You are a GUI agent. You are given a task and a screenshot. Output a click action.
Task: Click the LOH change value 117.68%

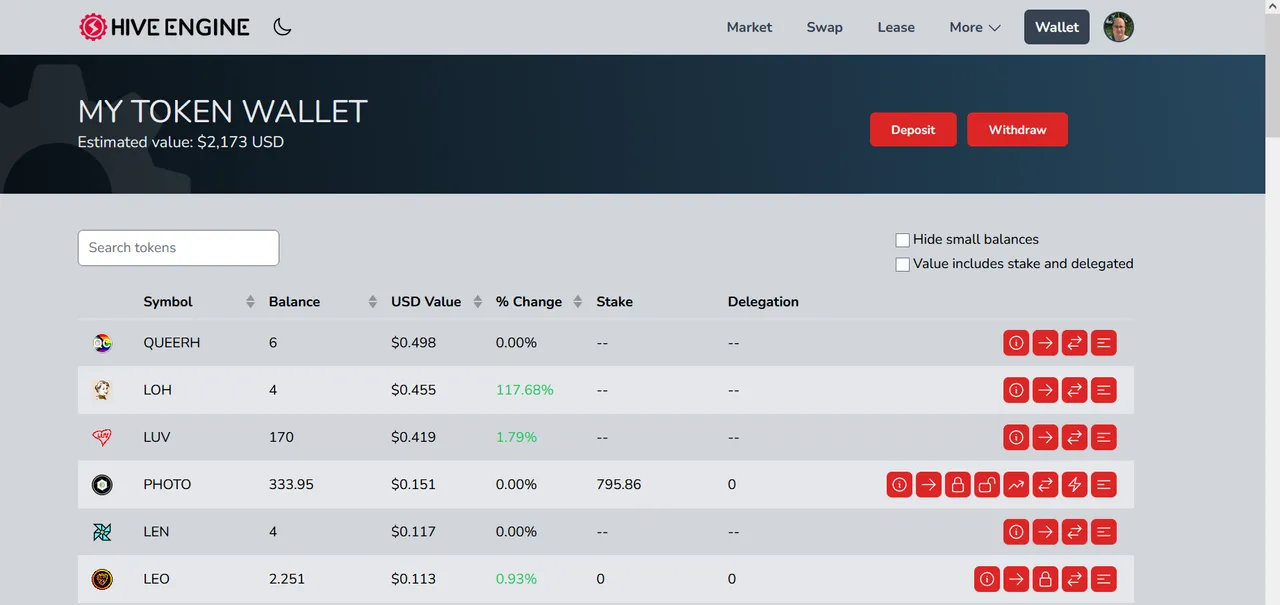point(525,390)
